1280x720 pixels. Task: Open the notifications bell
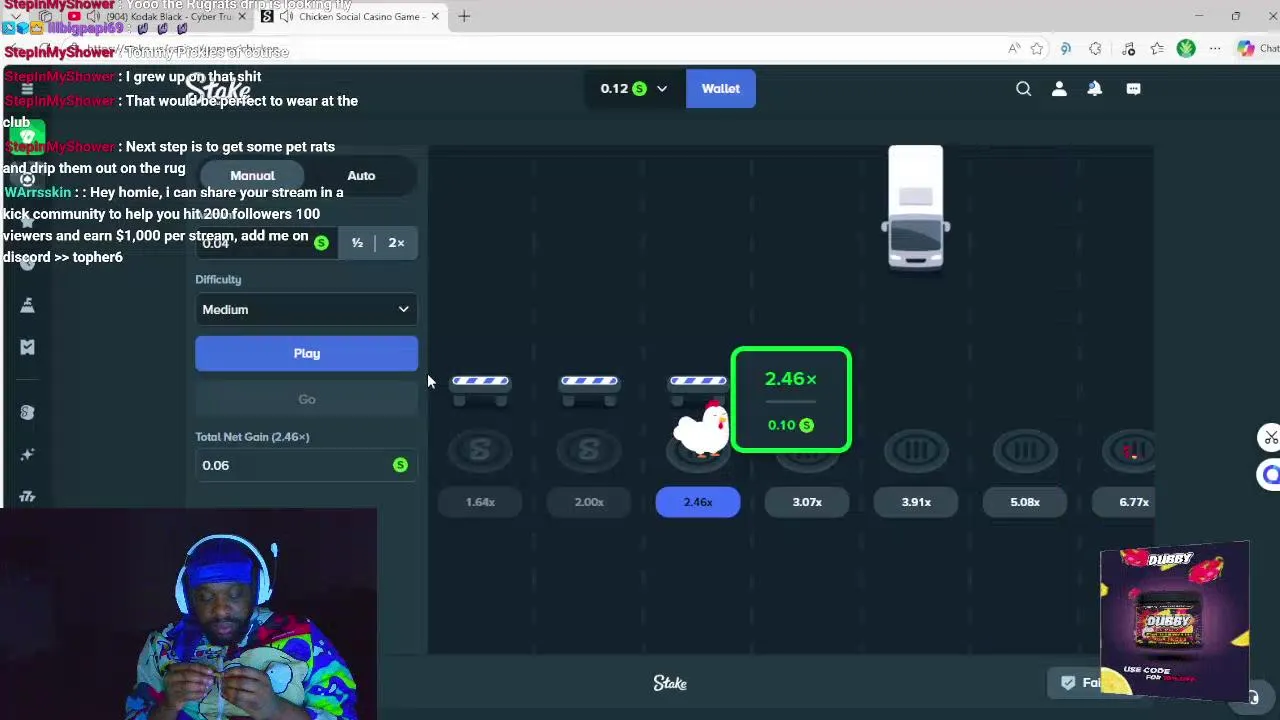1095,89
